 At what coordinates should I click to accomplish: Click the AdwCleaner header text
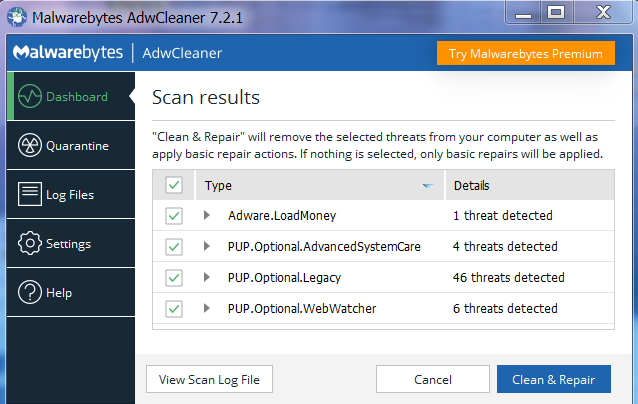pos(182,53)
